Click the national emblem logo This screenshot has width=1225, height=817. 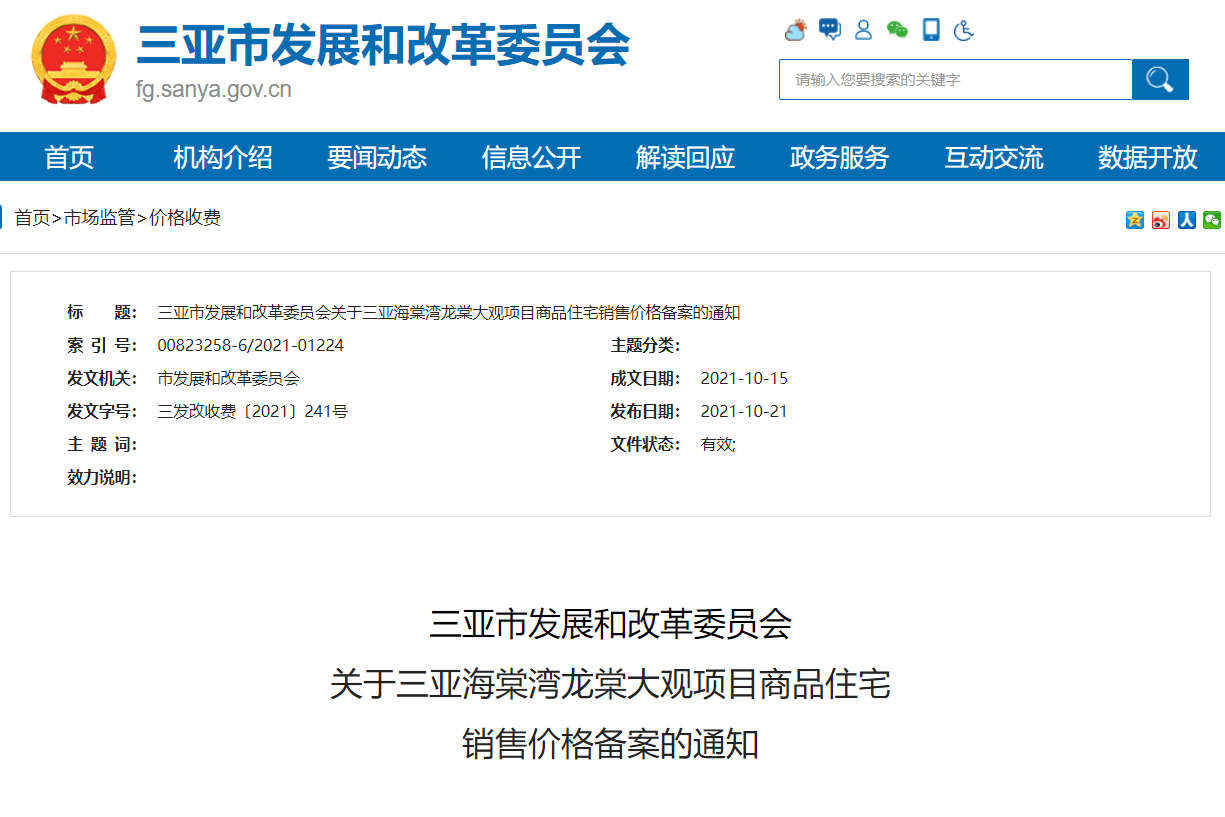(74, 59)
